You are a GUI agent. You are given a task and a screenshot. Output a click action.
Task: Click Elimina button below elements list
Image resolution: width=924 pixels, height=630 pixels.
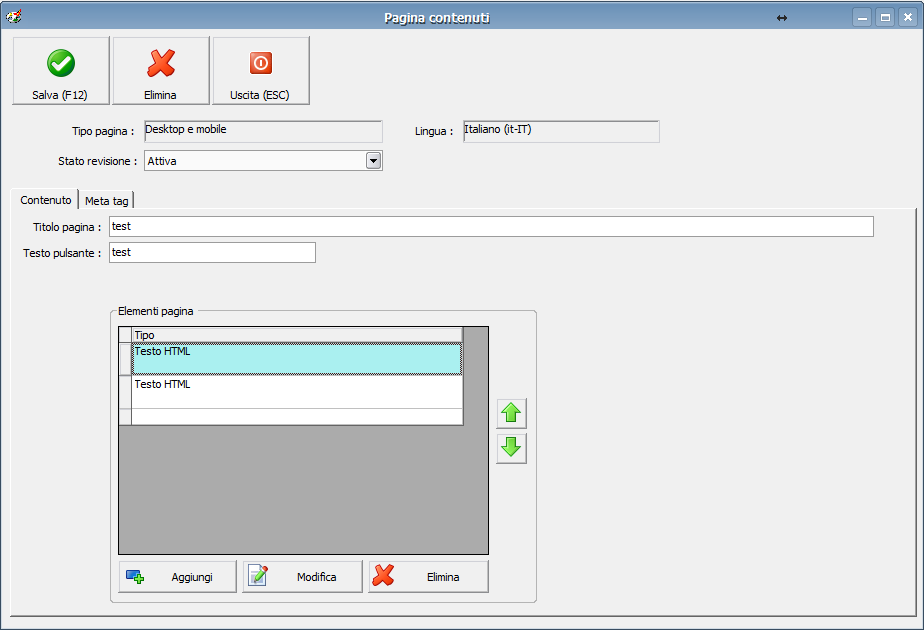[428, 576]
